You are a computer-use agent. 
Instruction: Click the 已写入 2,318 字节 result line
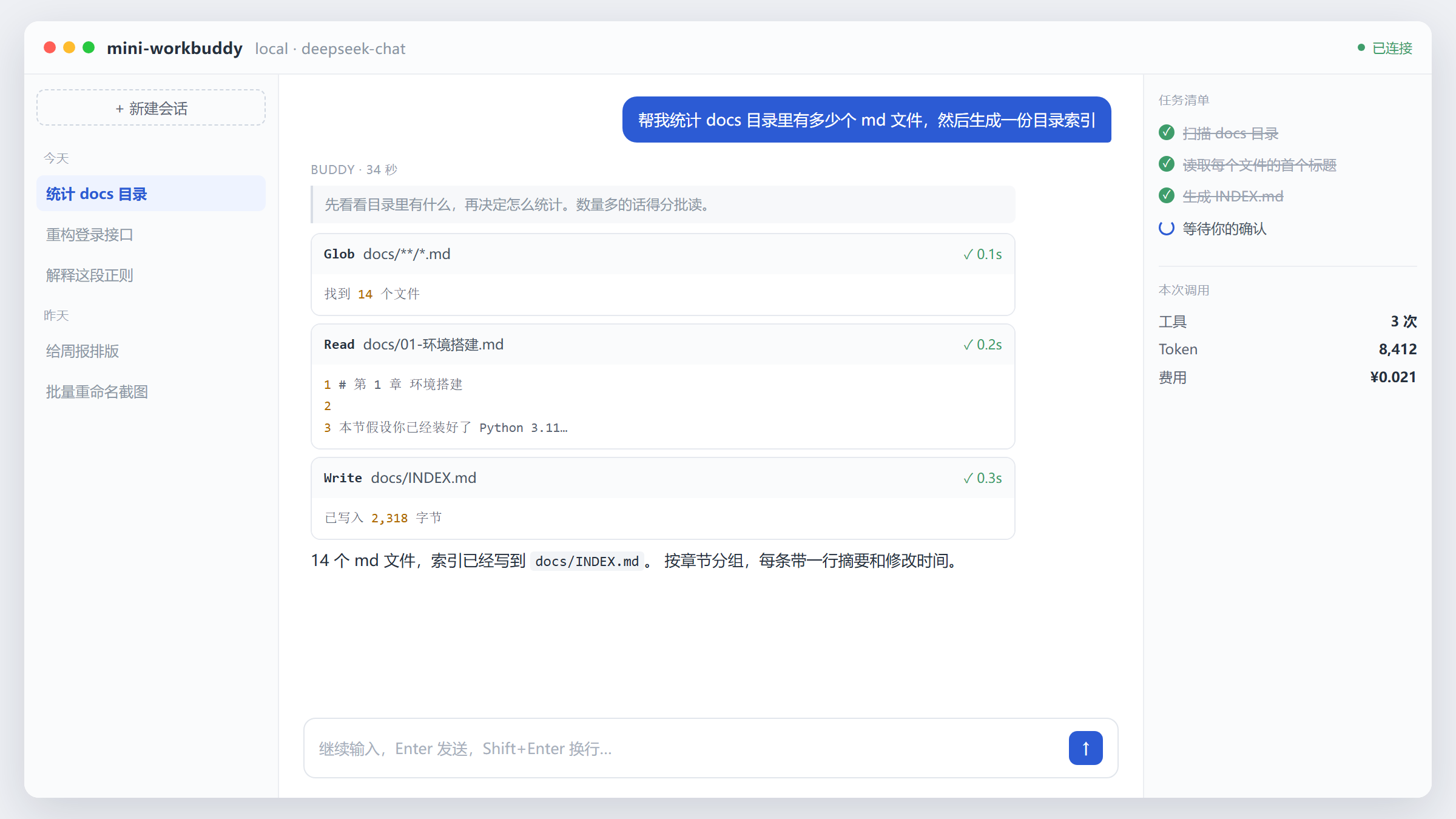pos(383,518)
